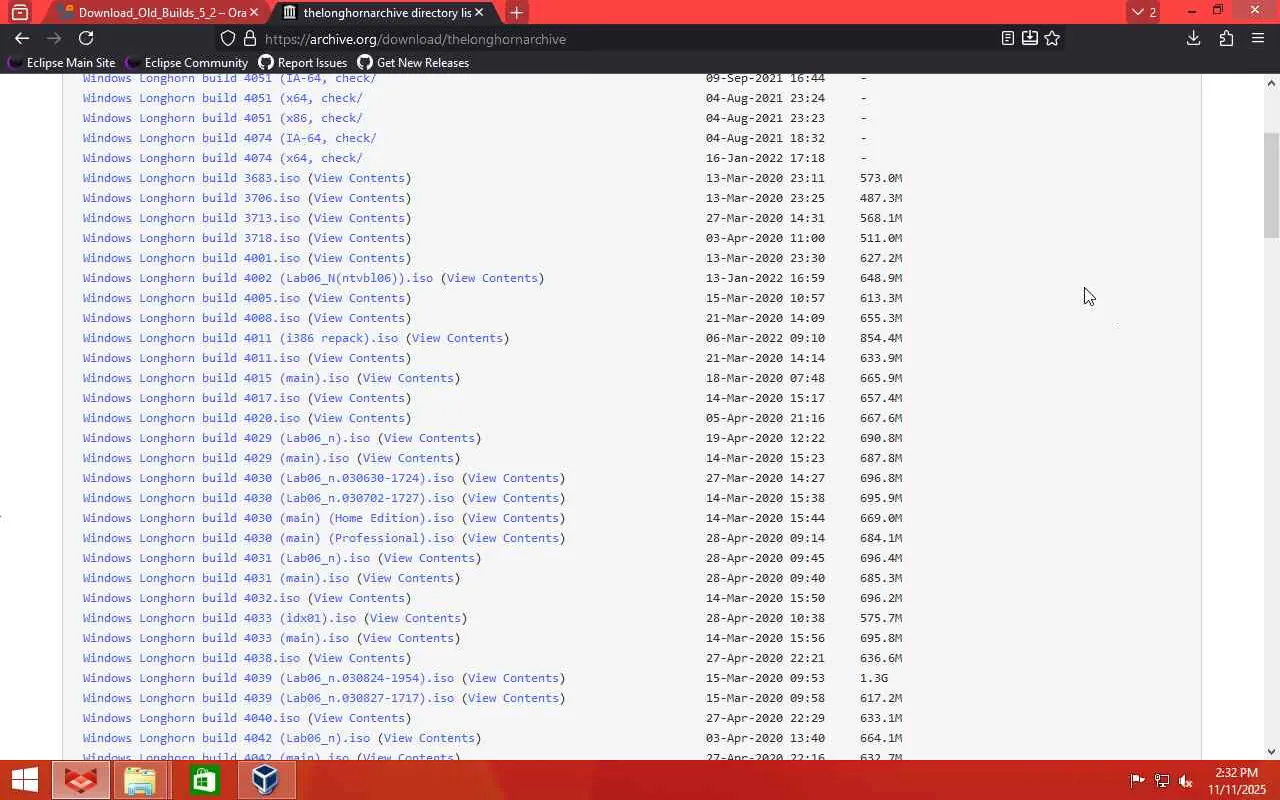The image size is (1280, 800).
Task: Open build 4033 (idx01).iso link
Action: click(x=219, y=618)
